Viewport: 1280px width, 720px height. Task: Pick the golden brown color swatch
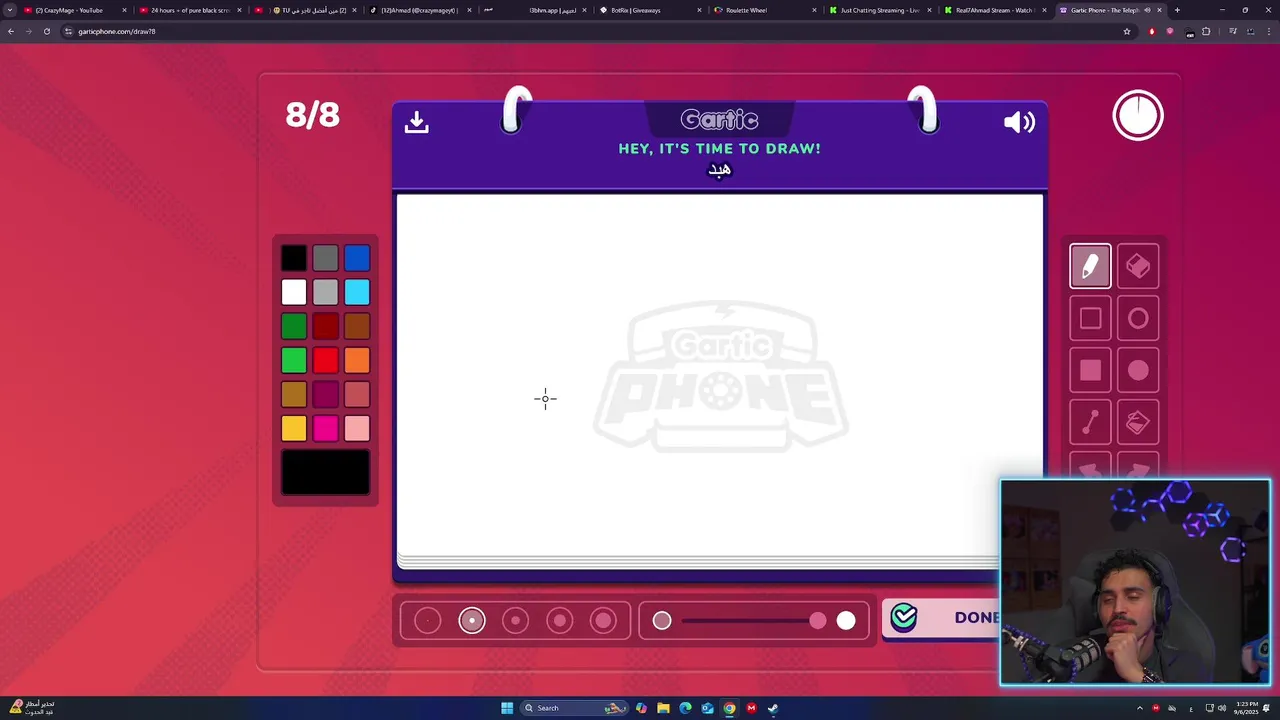pos(294,394)
